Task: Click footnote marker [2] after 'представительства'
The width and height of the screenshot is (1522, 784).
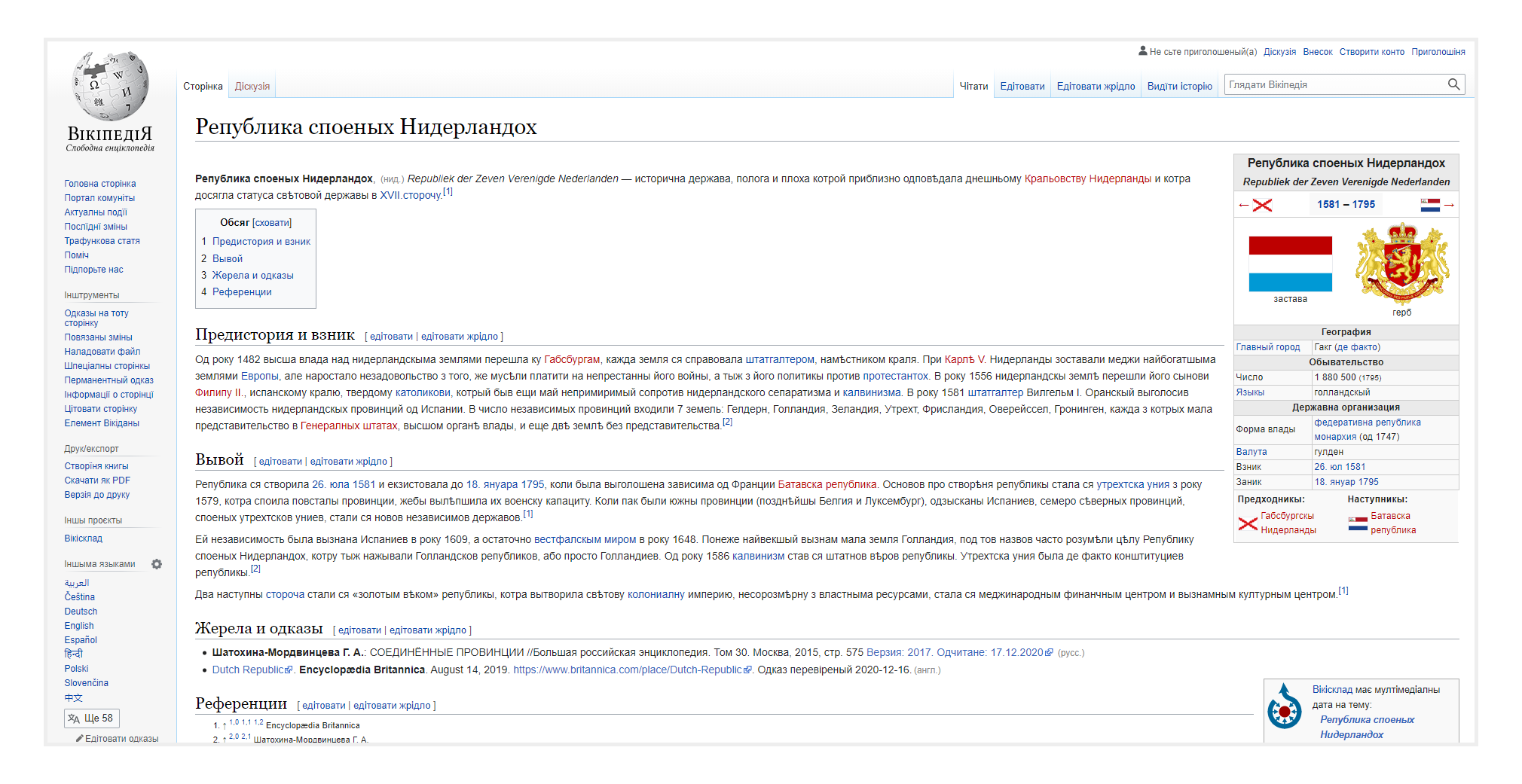Action: tap(727, 423)
